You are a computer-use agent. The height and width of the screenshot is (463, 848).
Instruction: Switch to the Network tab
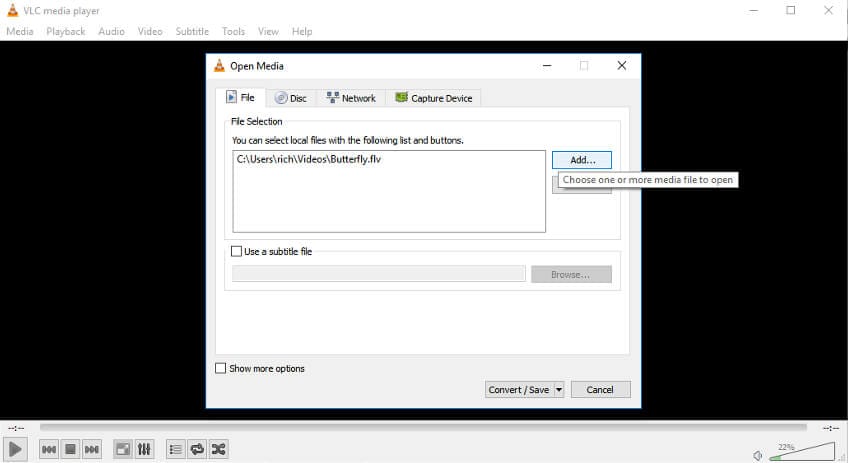351,98
